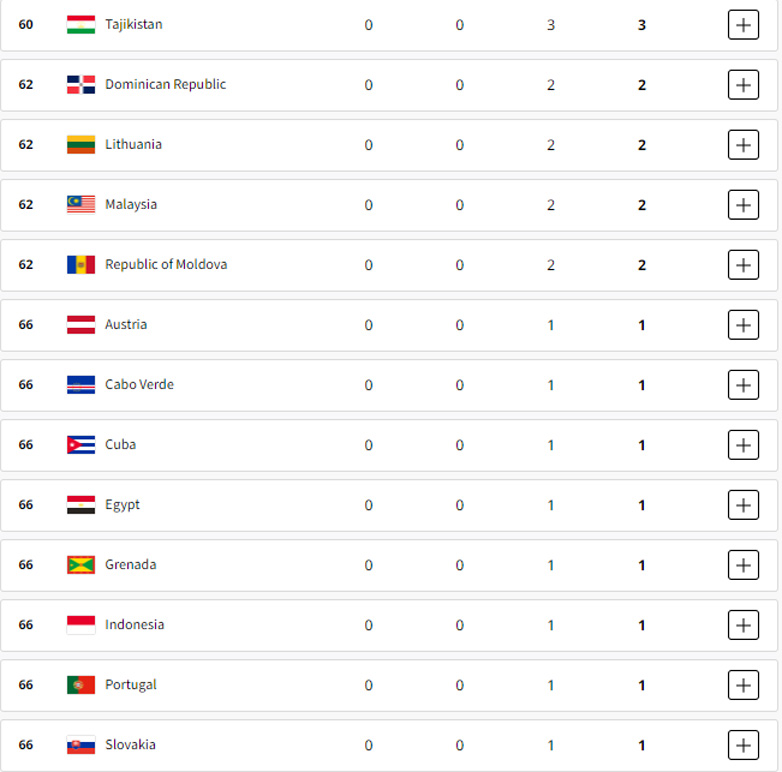Expand the Austria row plus button
The height and width of the screenshot is (772, 782).
pos(743,325)
